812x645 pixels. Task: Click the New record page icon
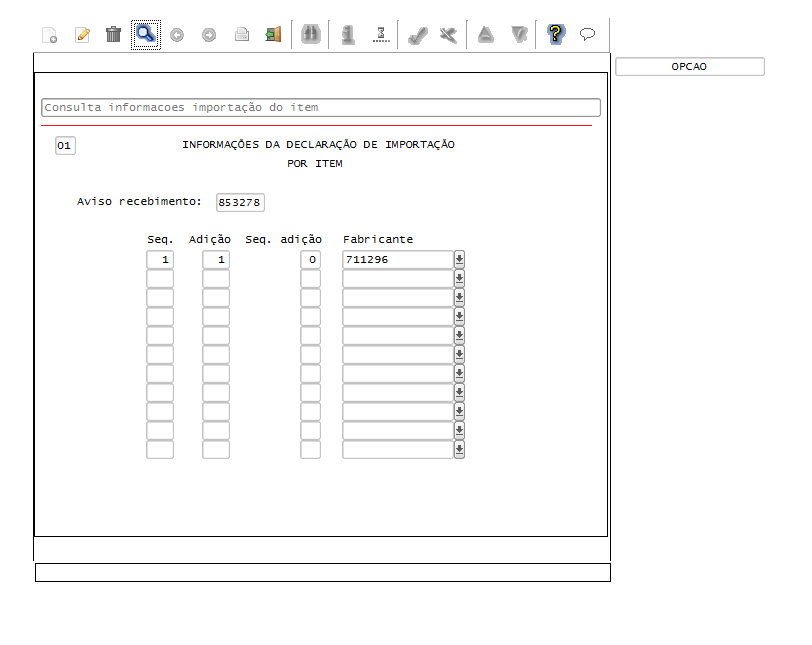pos(50,35)
